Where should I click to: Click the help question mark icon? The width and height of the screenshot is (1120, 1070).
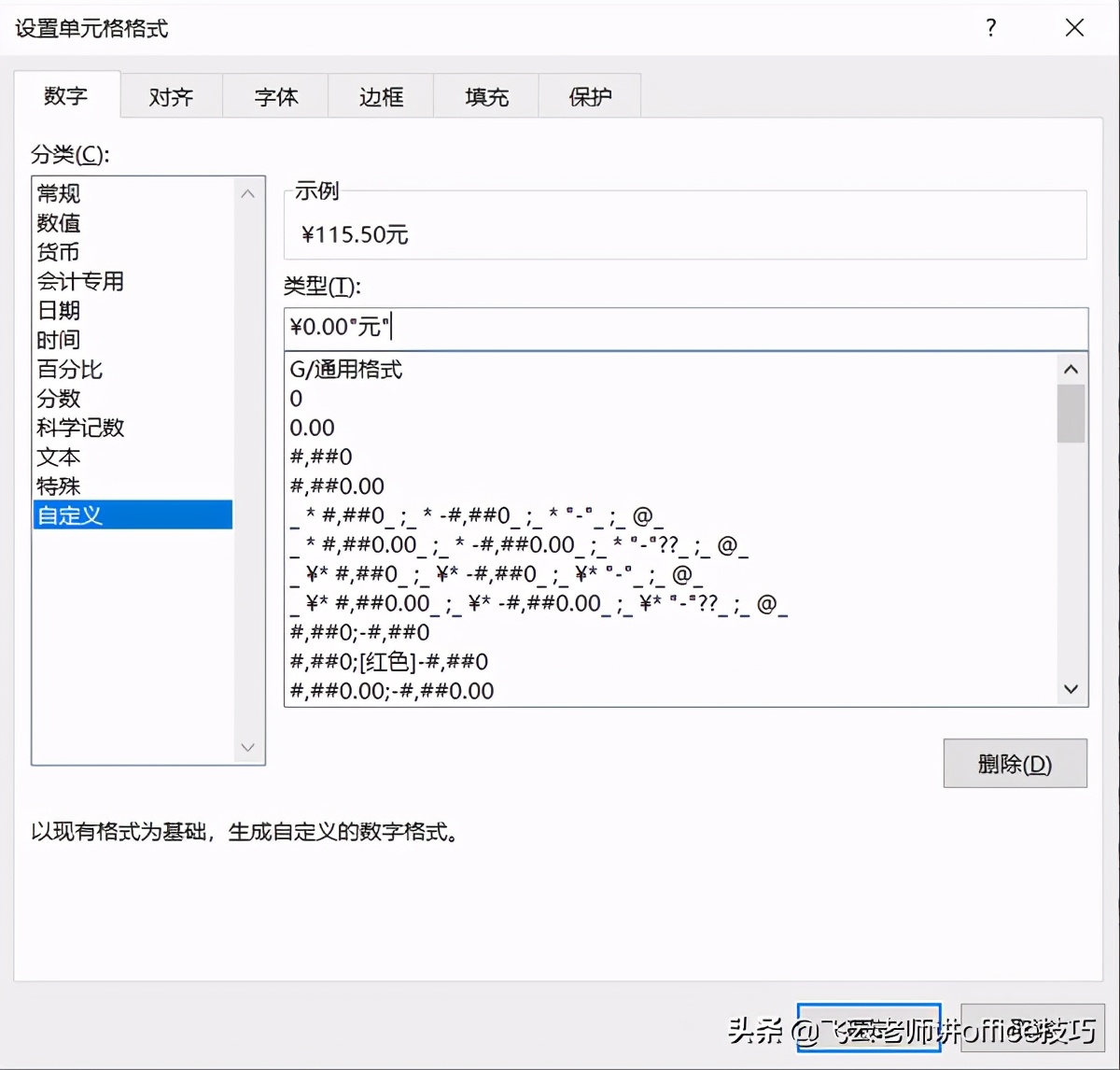tap(991, 28)
